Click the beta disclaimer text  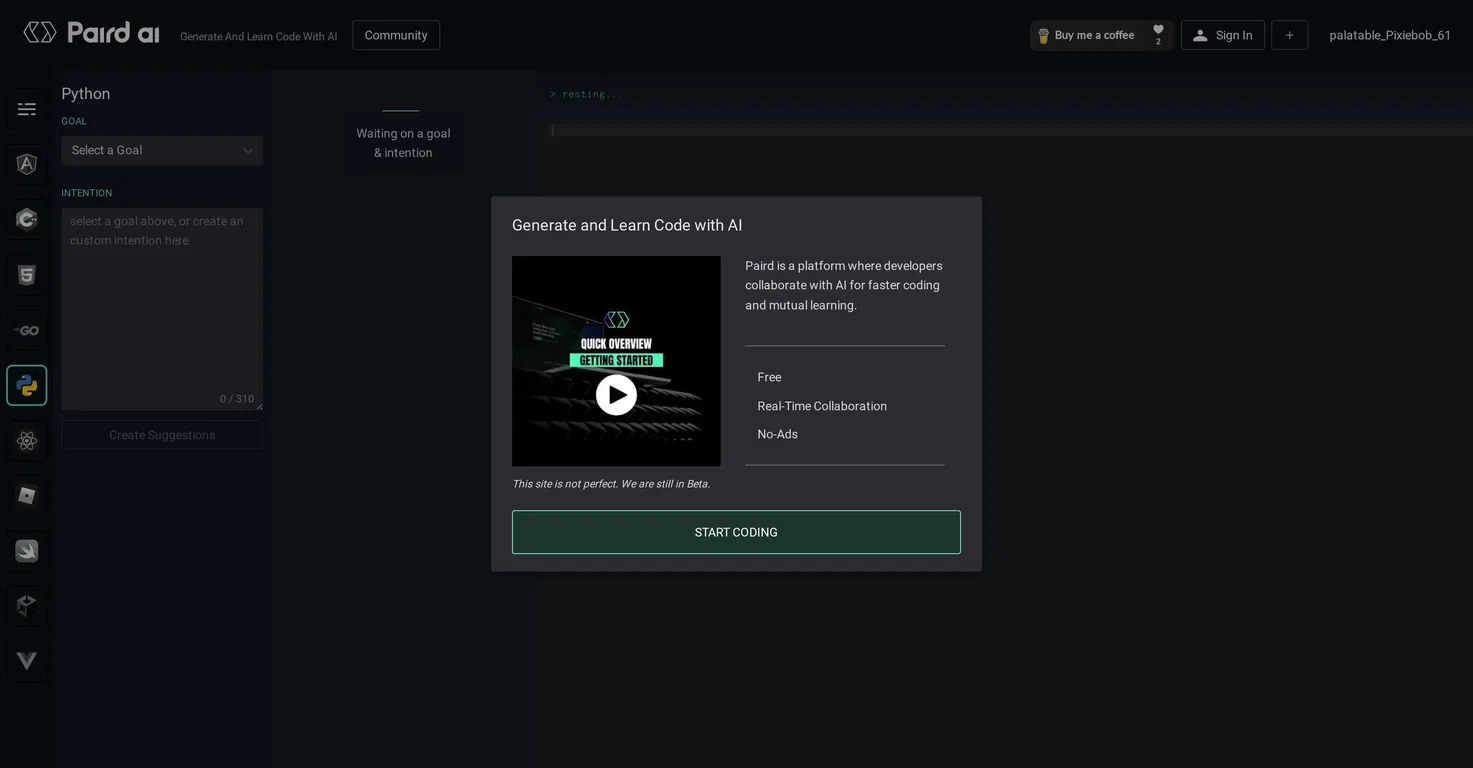[x=611, y=484]
